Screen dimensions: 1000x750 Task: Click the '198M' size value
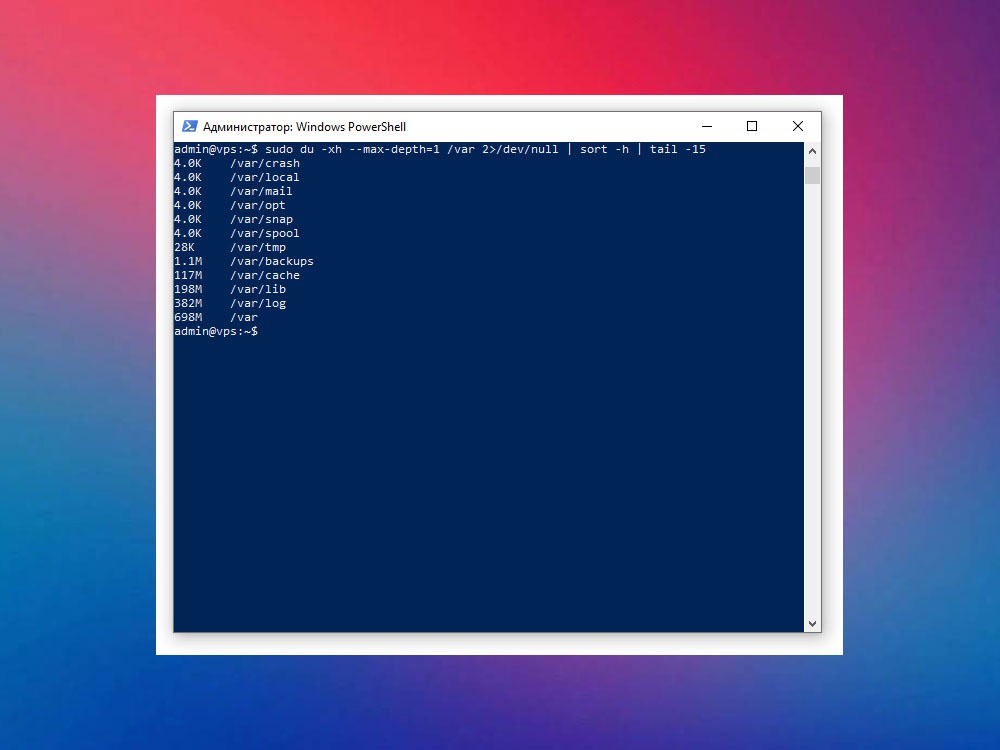pyautogui.click(x=188, y=290)
